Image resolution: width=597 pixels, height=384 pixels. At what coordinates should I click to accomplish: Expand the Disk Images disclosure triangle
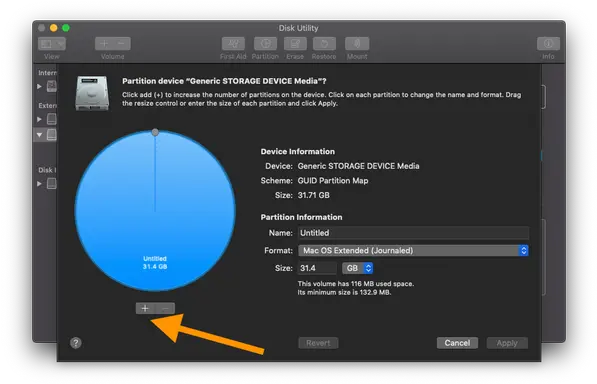[x=40, y=183]
